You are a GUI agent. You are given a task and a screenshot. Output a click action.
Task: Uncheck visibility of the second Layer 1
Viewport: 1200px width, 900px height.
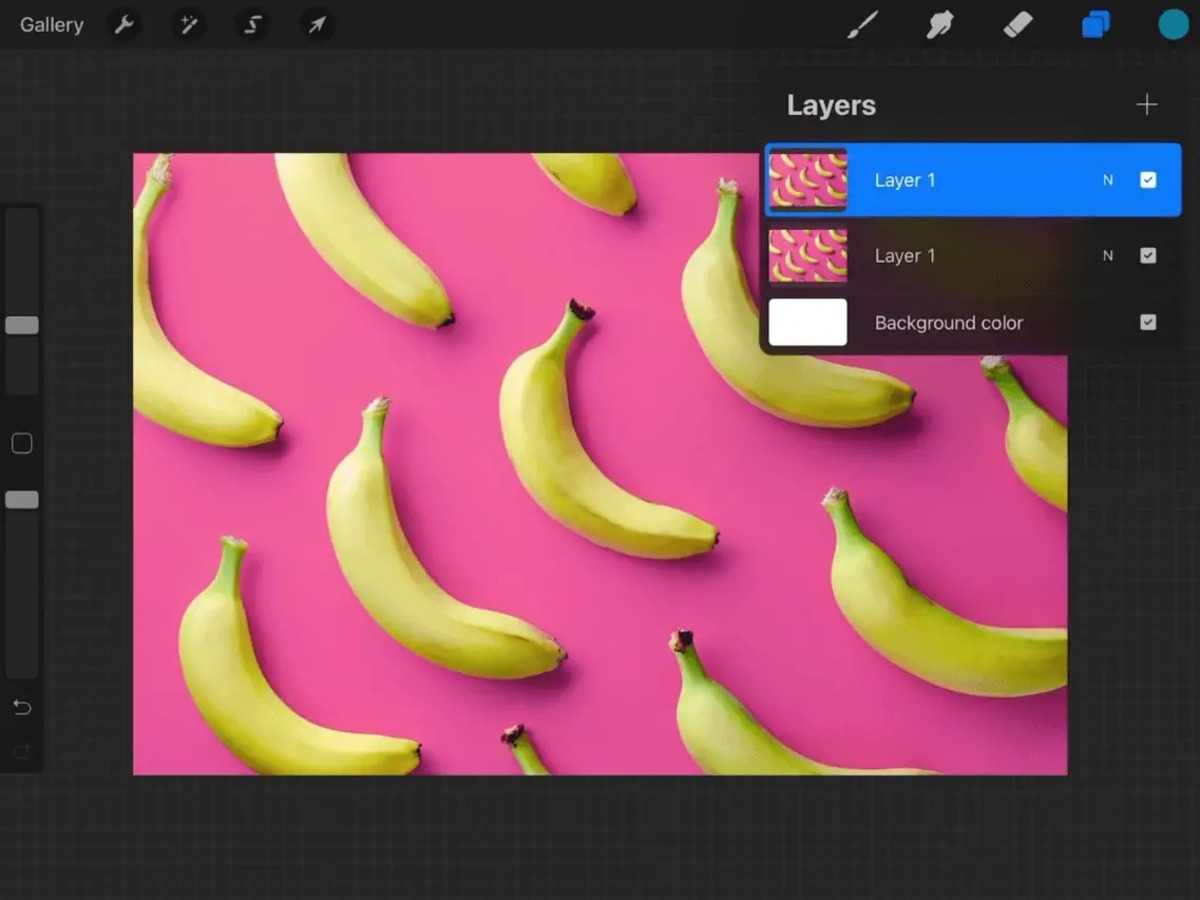(x=1147, y=255)
